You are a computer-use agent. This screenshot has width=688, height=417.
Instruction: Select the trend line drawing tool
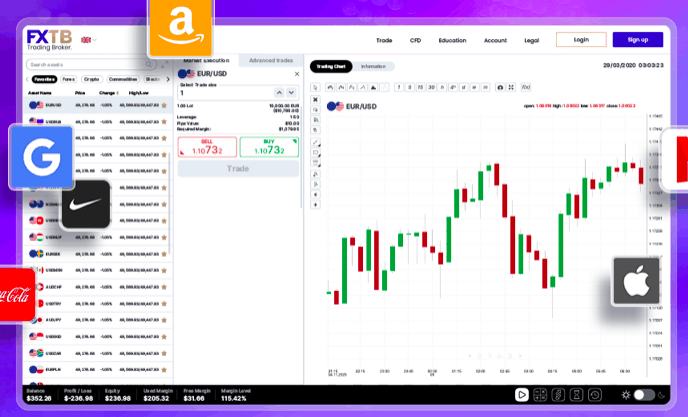click(x=315, y=142)
